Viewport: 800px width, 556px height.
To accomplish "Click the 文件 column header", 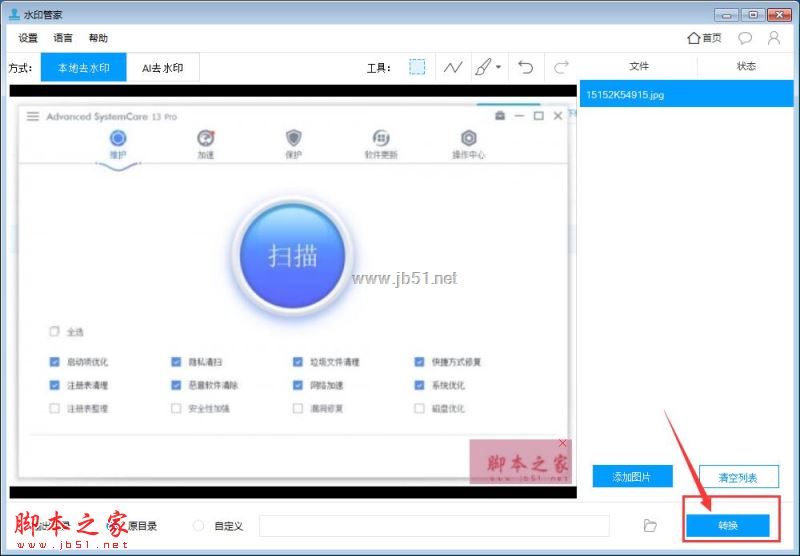I will coord(639,66).
